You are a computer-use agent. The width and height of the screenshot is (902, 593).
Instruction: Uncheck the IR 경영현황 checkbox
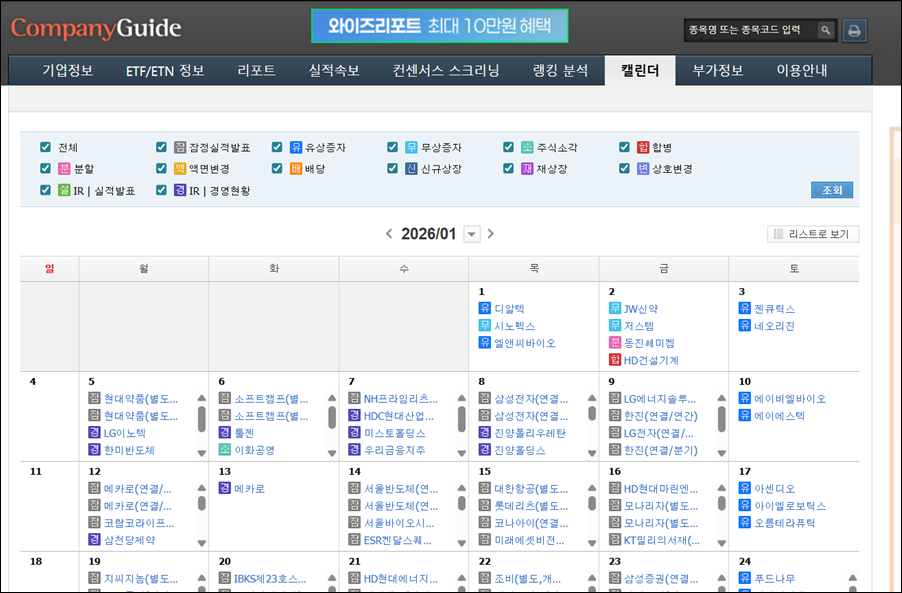coord(161,190)
